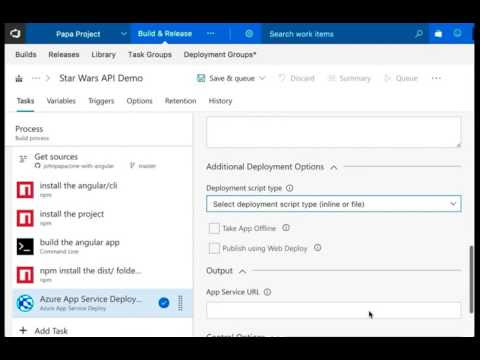Switch to the Retention tab
Image resolution: width=480 pixels, height=360 pixels.
tap(180, 101)
